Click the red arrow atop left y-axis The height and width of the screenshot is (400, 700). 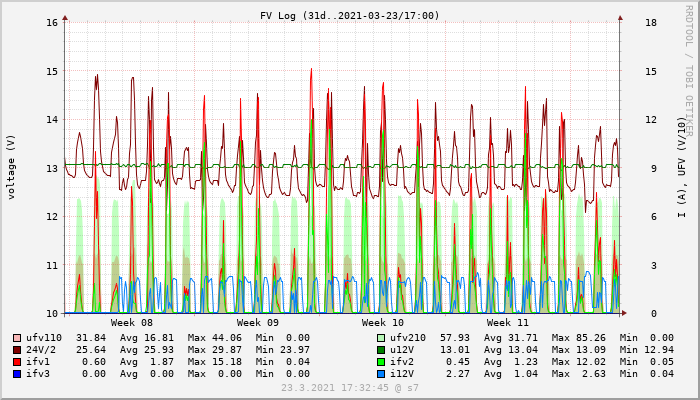65,17
